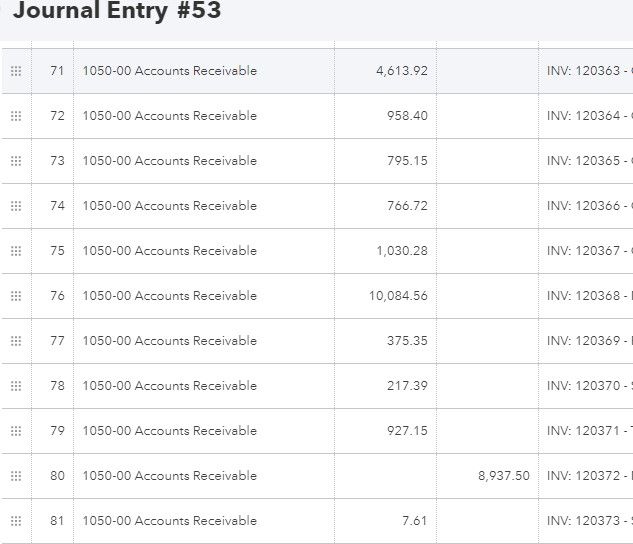Click the drag handle icon on line 72

(16, 116)
